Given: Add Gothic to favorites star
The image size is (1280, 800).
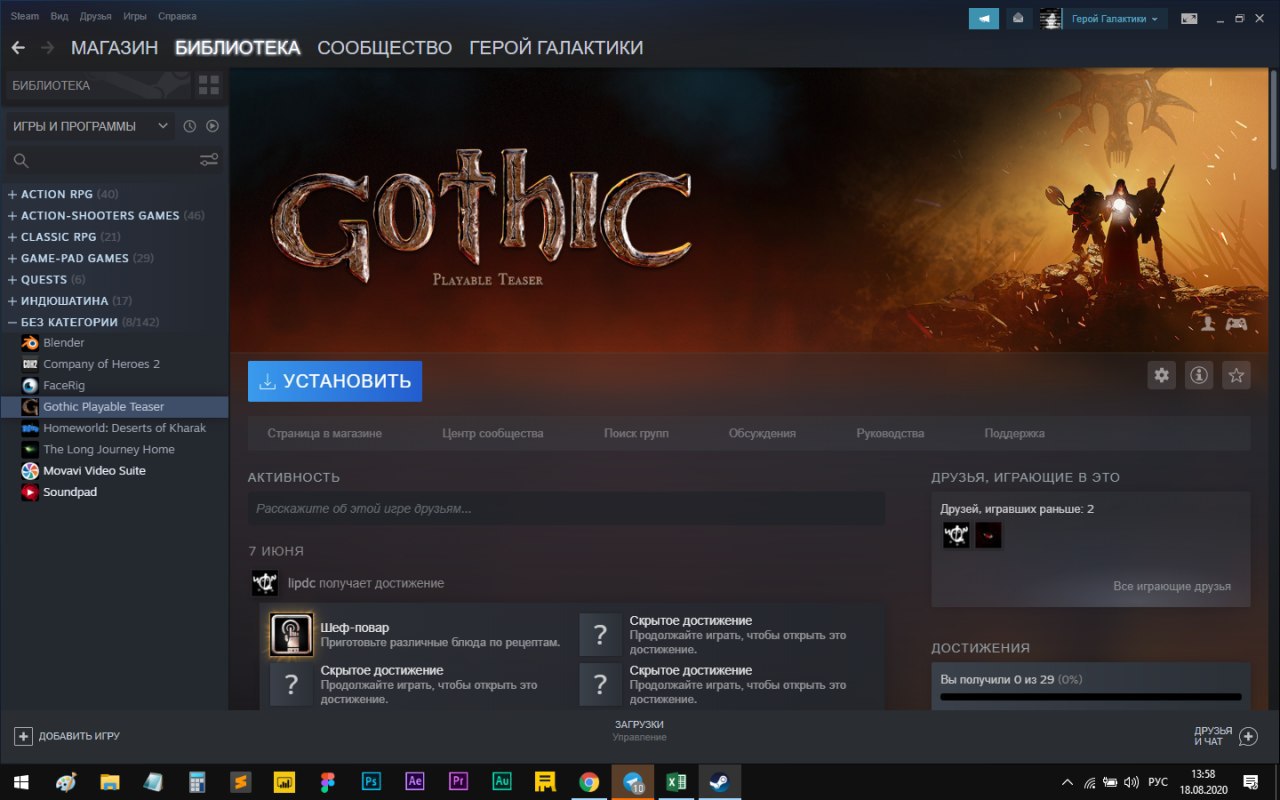Looking at the screenshot, I should click(x=1237, y=375).
